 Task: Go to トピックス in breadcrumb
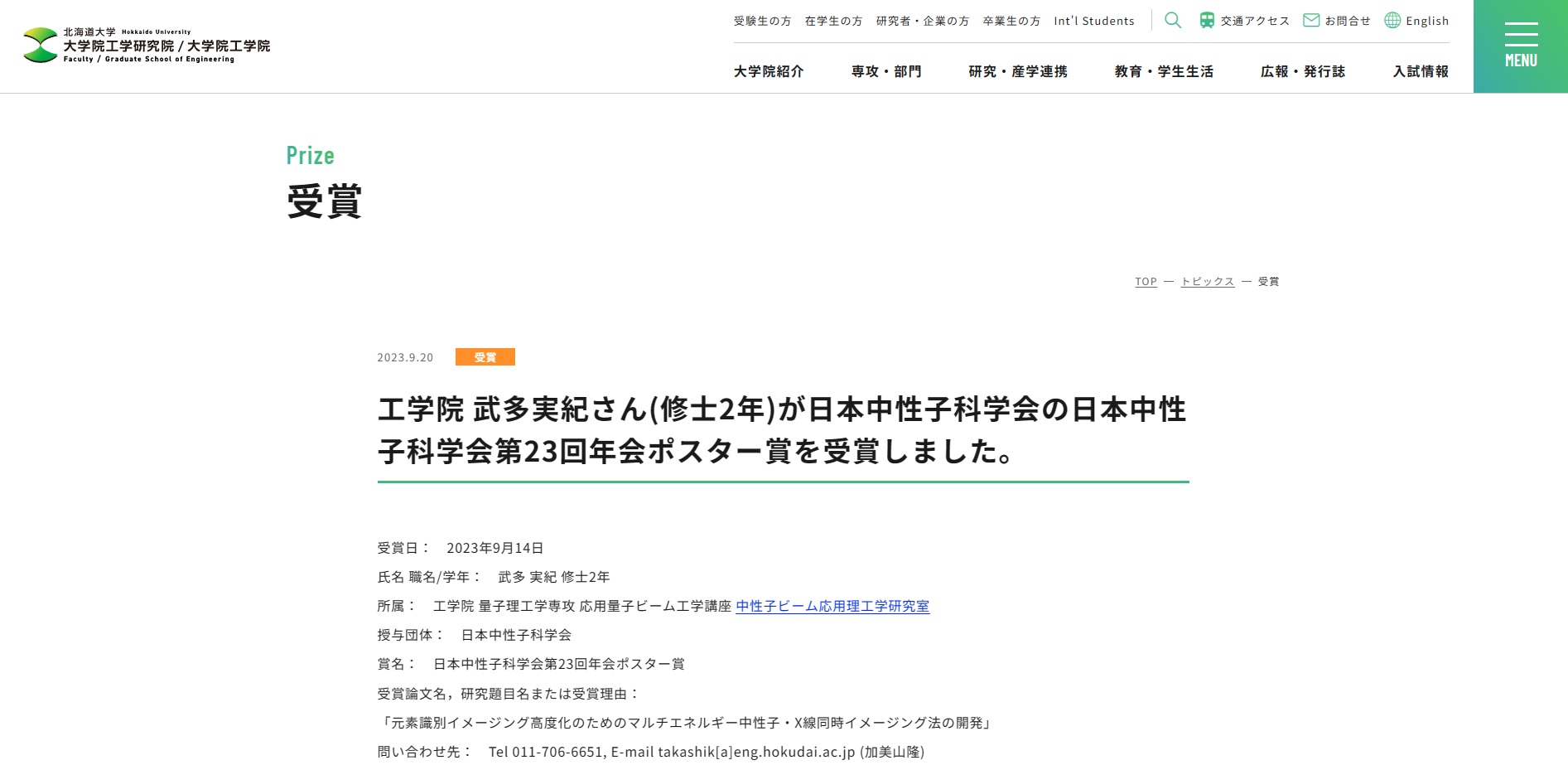coord(1208,282)
